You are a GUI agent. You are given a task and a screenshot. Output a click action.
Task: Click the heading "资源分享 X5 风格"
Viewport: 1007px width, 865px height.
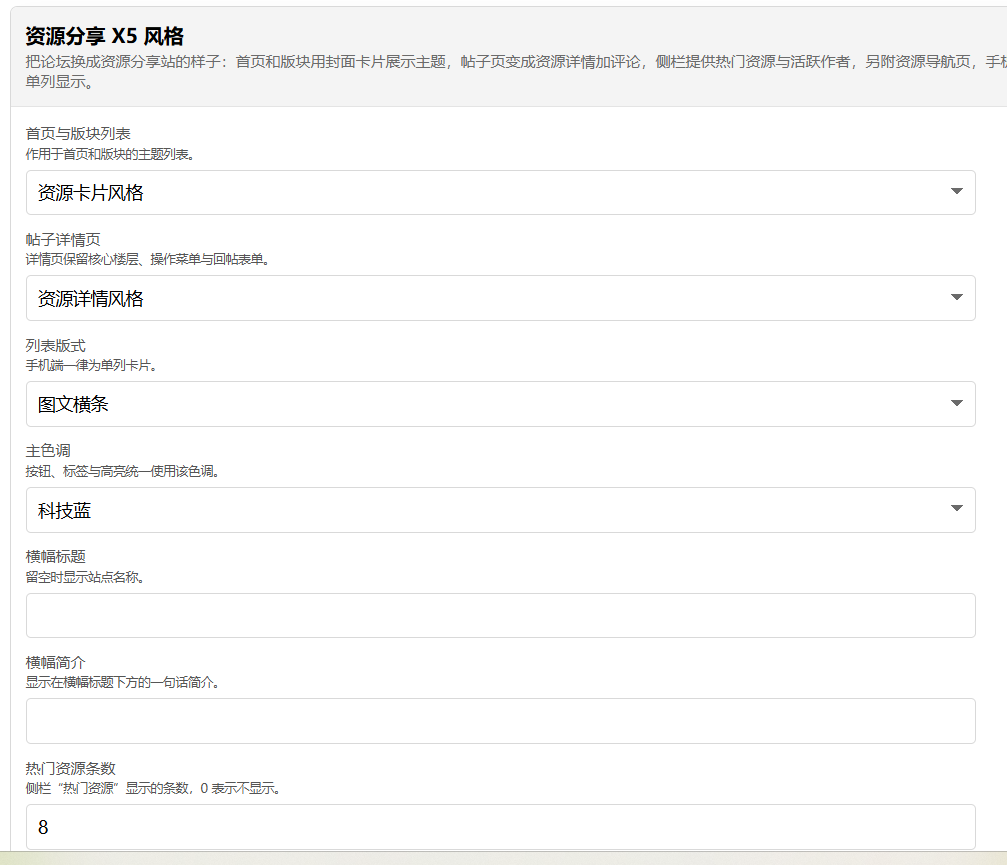pyautogui.click(x=105, y=36)
